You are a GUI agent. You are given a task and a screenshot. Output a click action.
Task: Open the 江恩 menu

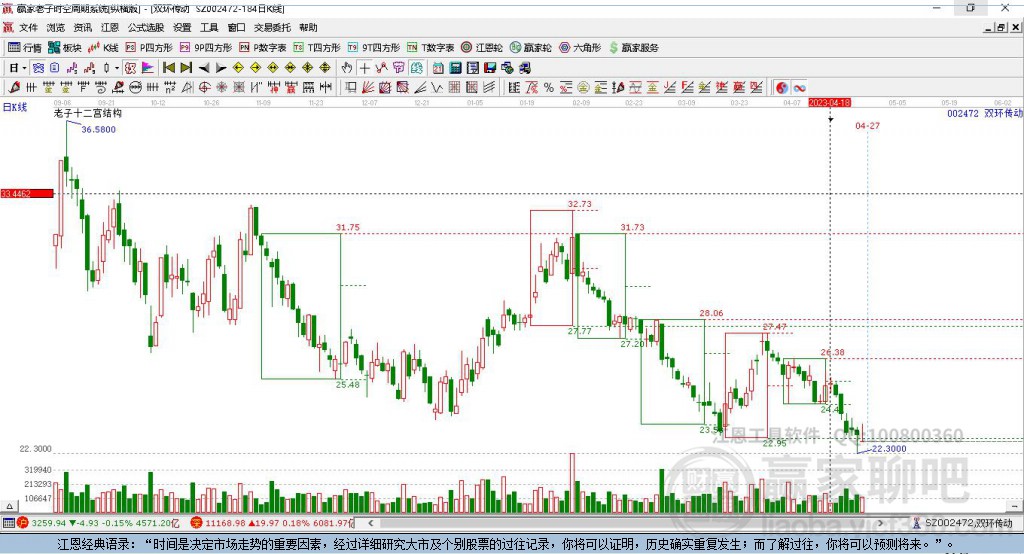coord(110,27)
